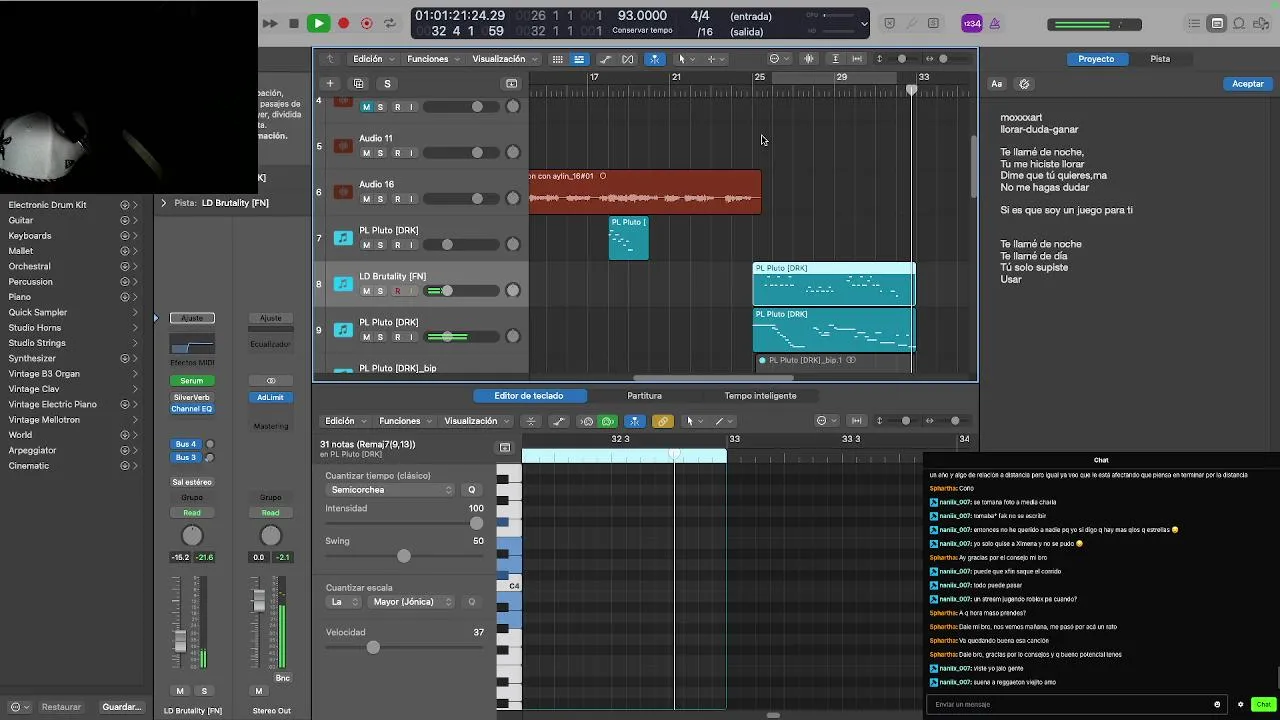
Task: Expand Studio Strings category in library
Action: point(135,343)
